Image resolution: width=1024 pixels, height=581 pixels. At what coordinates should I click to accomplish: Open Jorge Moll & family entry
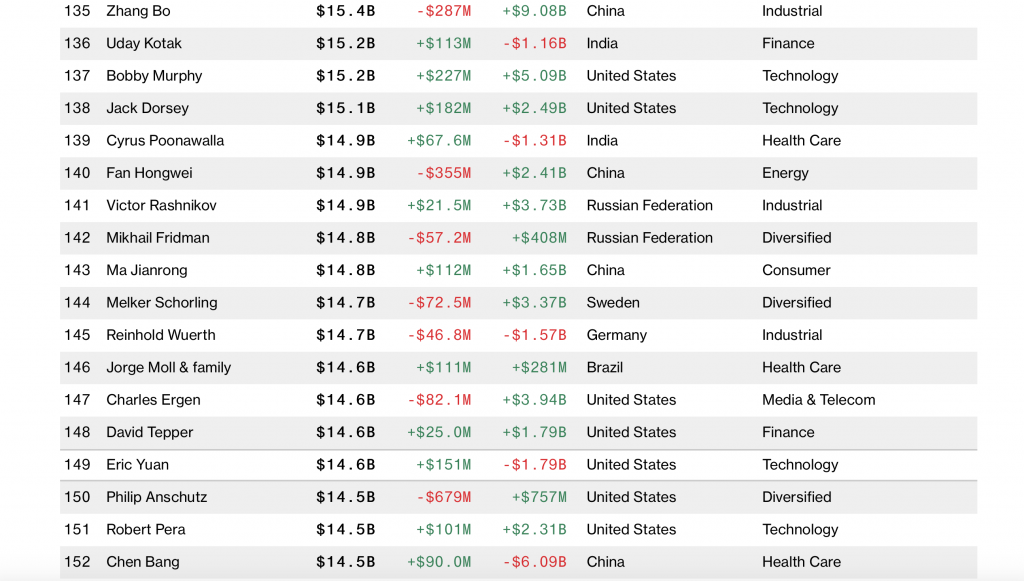click(168, 367)
